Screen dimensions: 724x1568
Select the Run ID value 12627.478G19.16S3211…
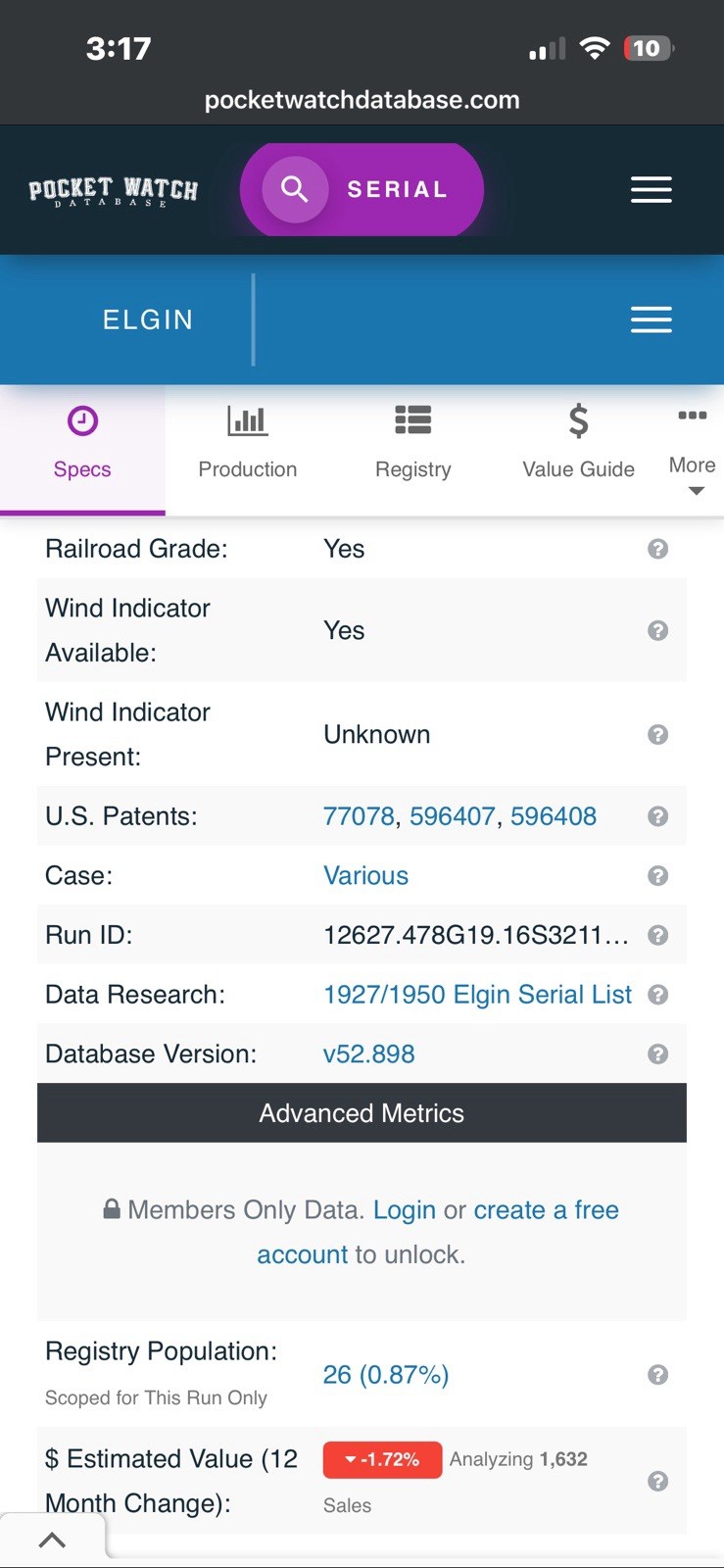point(476,935)
